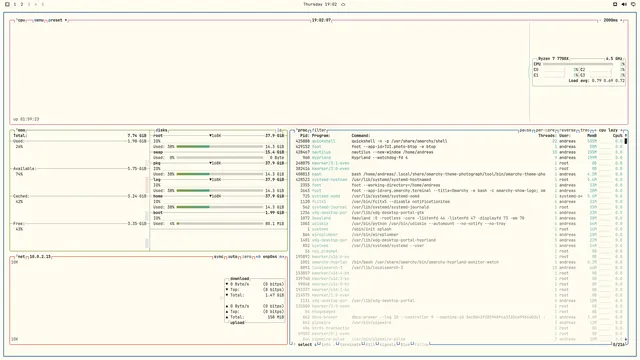Click Nice in the proc footer

(x=405, y=344)
